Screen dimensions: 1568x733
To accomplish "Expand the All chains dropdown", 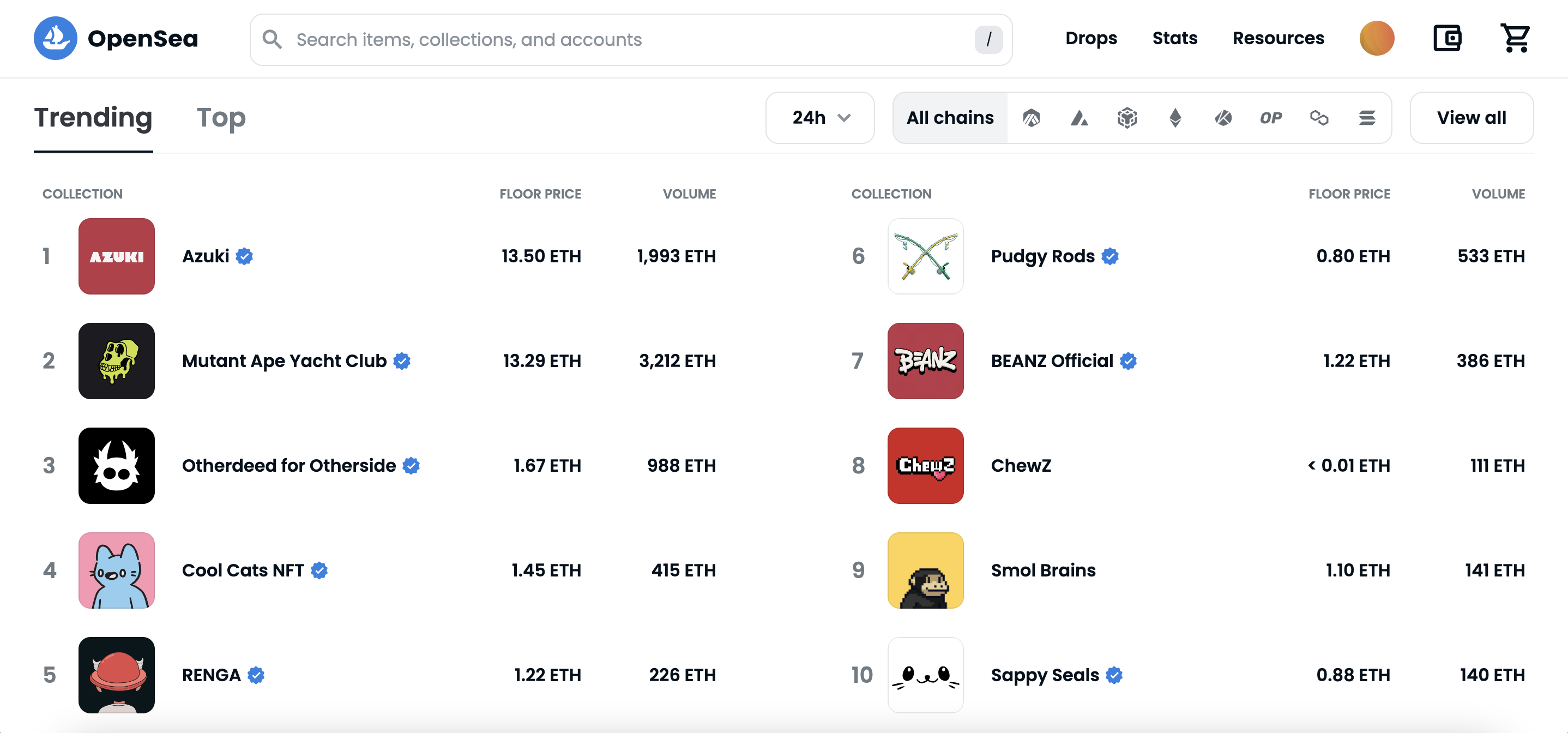I will [949, 117].
